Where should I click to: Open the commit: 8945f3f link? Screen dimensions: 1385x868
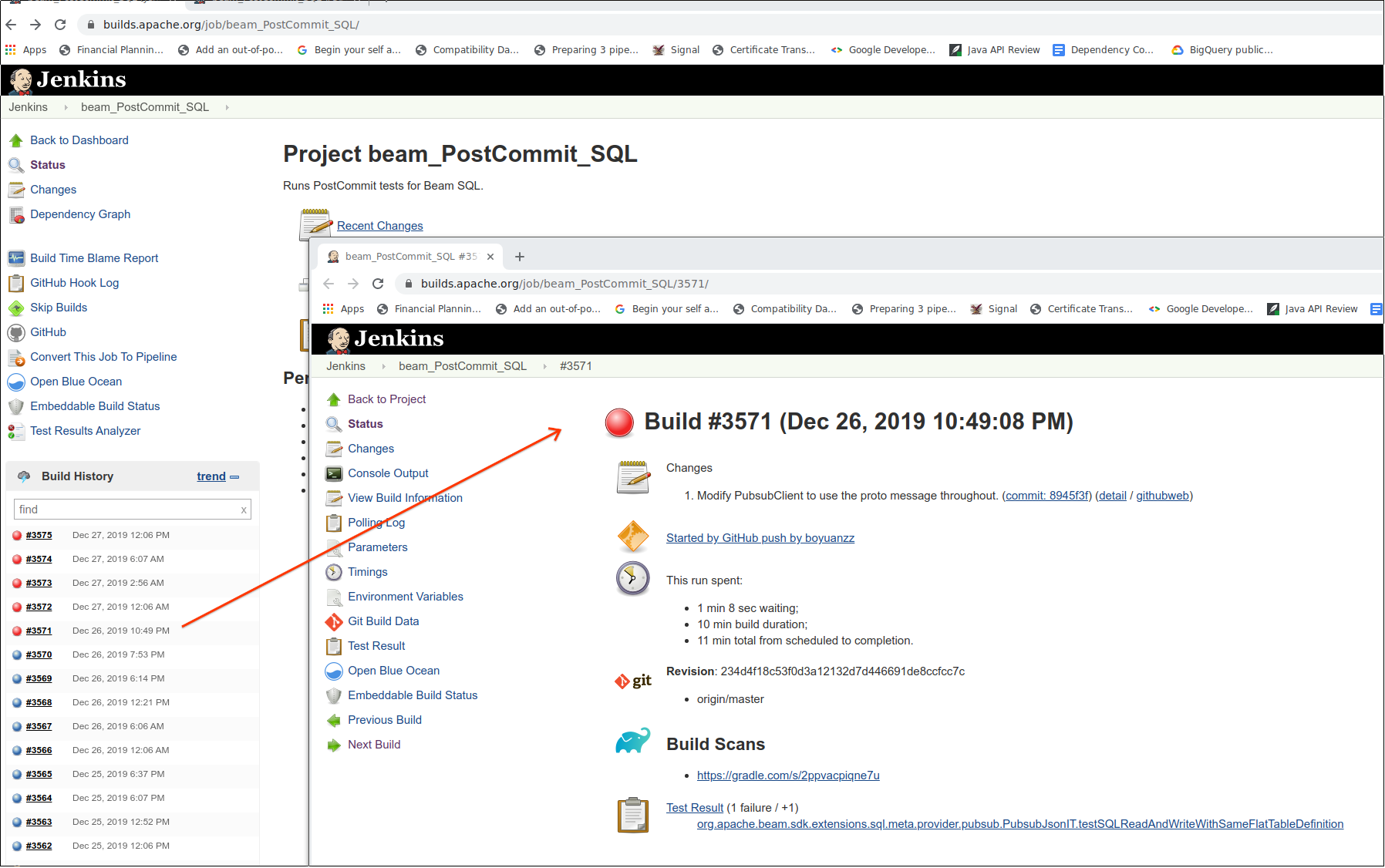1047,496
